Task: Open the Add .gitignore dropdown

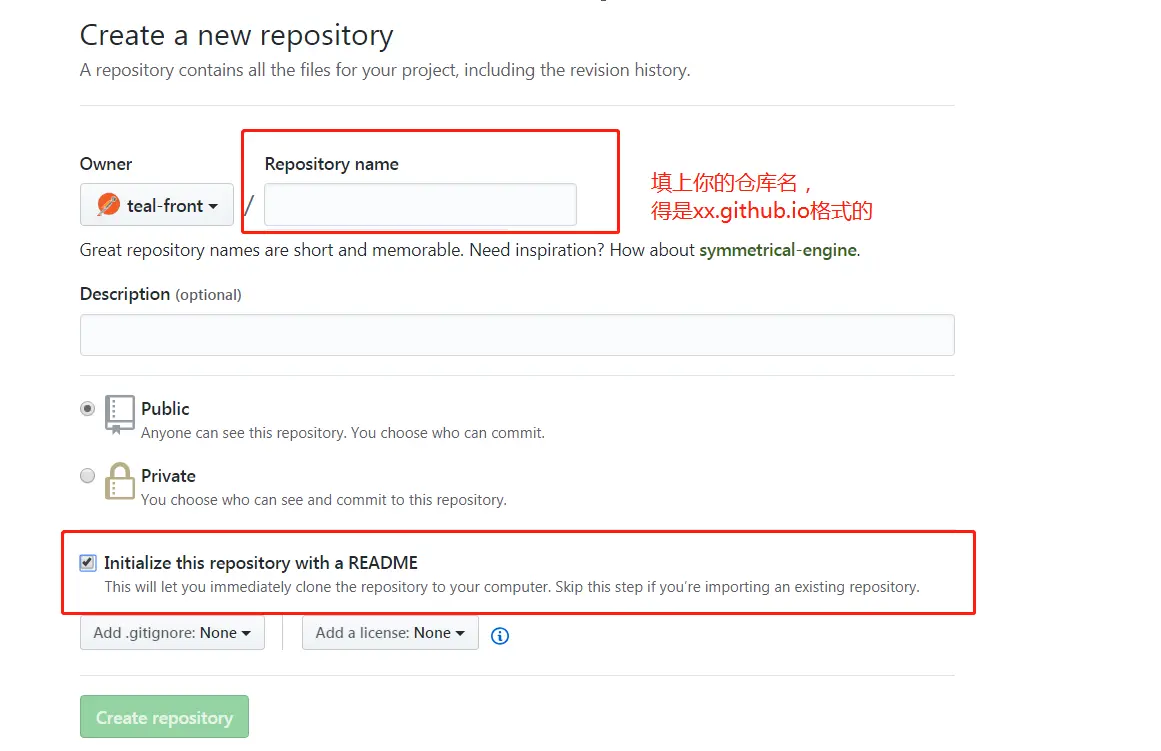Action: [172, 633]
